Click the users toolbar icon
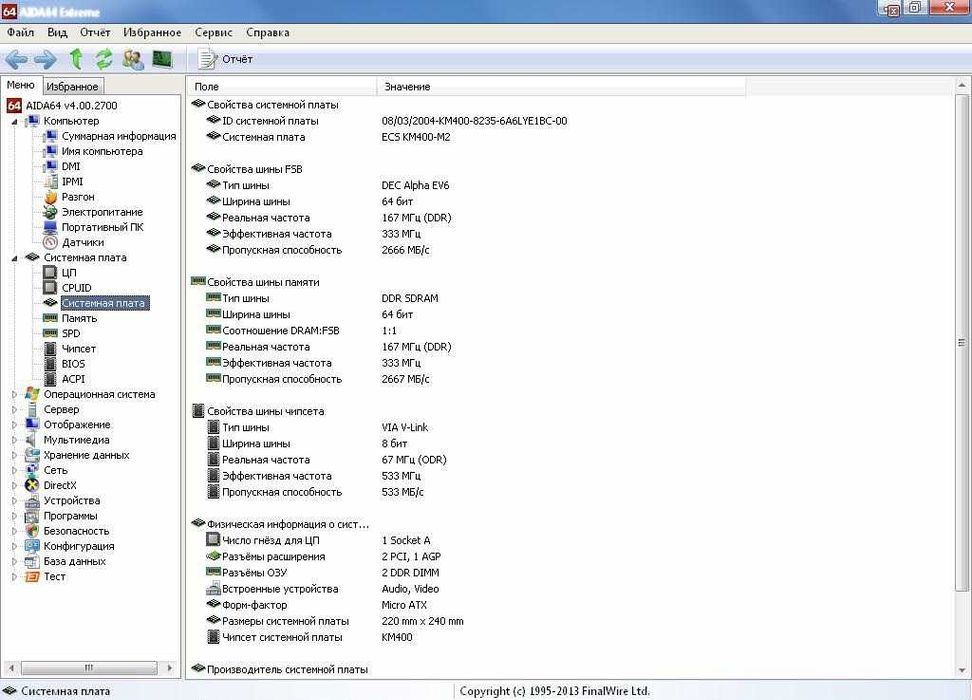This screenshot has width=972, height=700. (x=133, y=60)
